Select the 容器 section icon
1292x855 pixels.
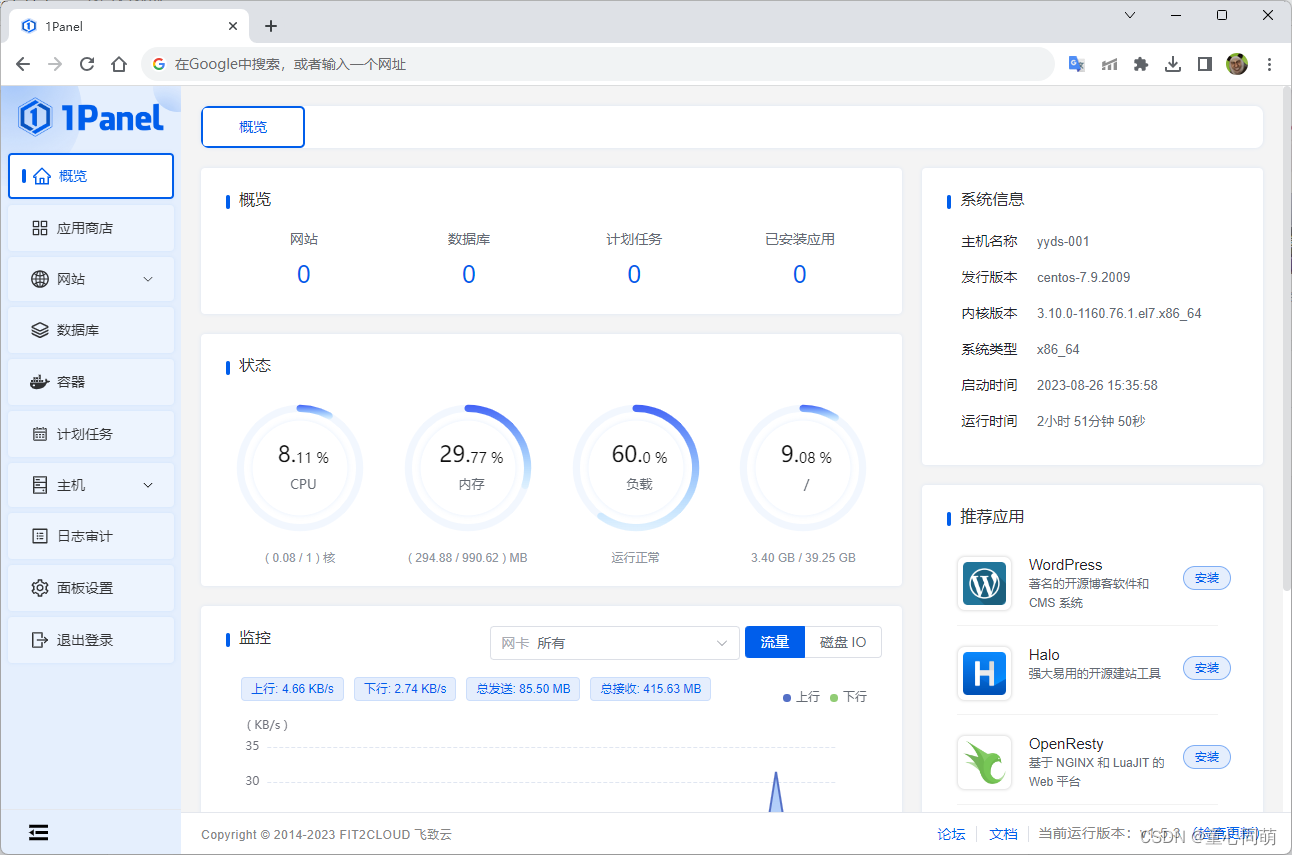[x=40, y=382]
